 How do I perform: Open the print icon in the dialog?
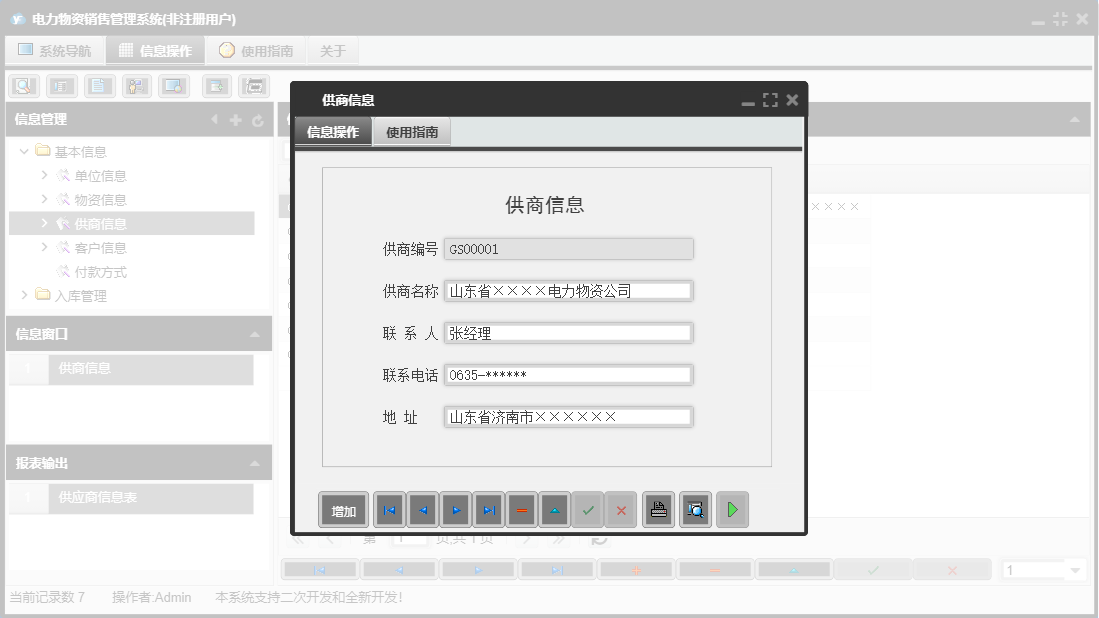[x=658, y=509]
